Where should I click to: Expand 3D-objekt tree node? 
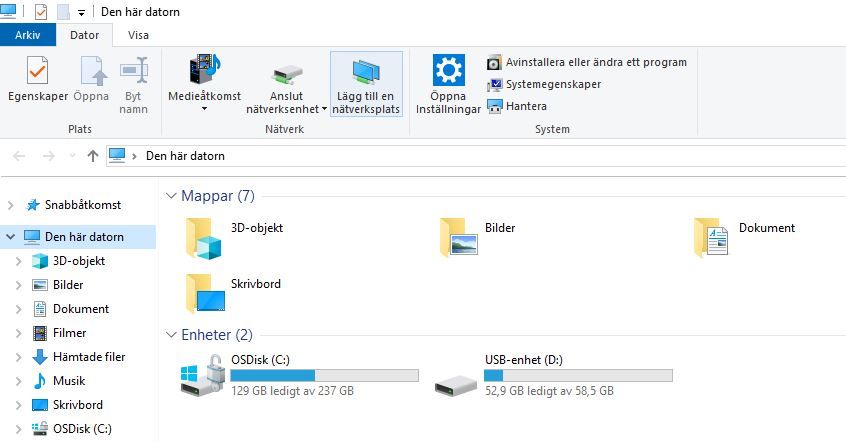pyautogui.click(x=19, y=261)
